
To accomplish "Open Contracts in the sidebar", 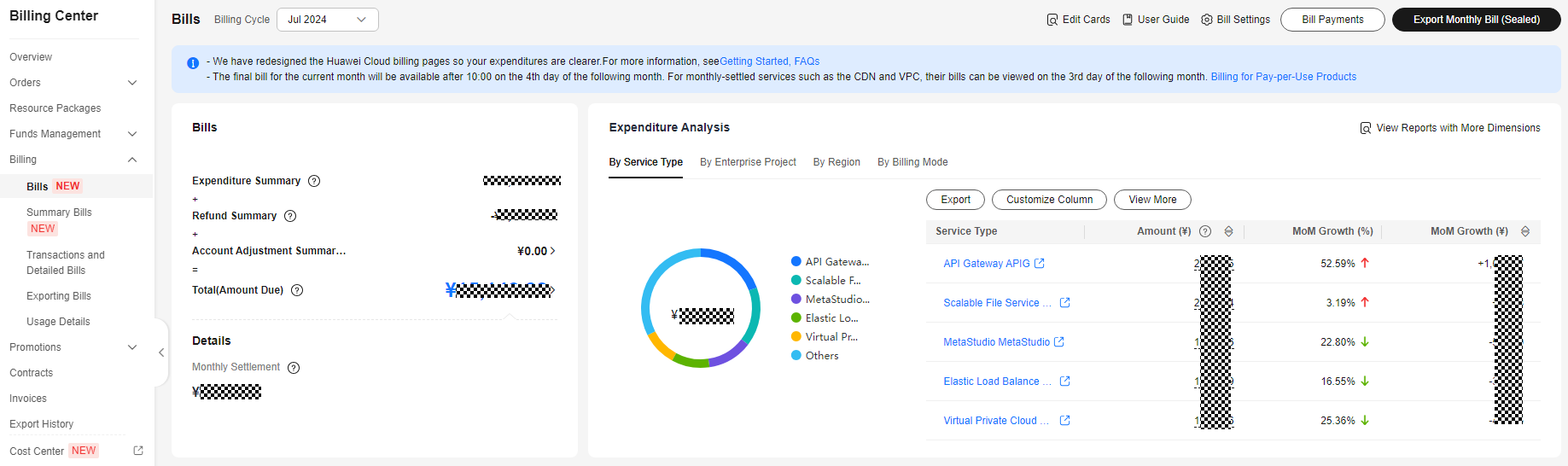I will point(31,373).
